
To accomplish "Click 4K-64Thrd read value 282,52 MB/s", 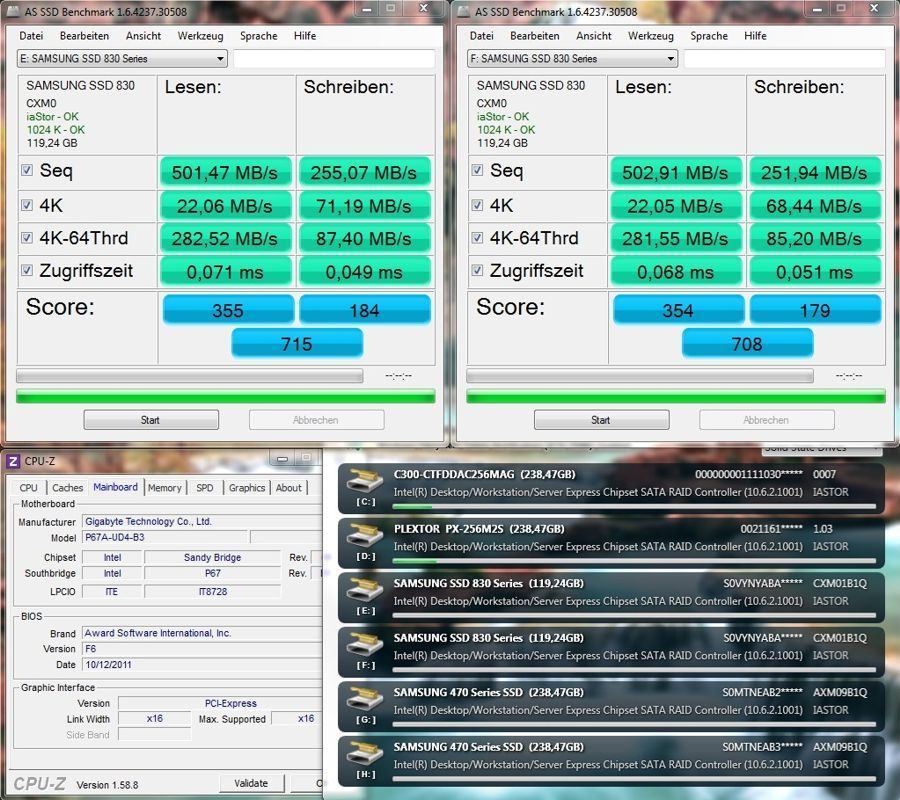I will (x=226, y=238).
